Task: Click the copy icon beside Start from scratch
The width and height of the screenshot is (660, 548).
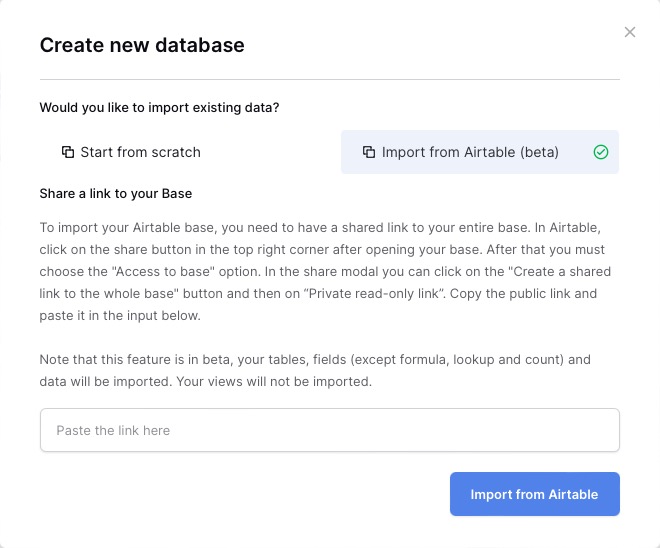Action: 68,152
